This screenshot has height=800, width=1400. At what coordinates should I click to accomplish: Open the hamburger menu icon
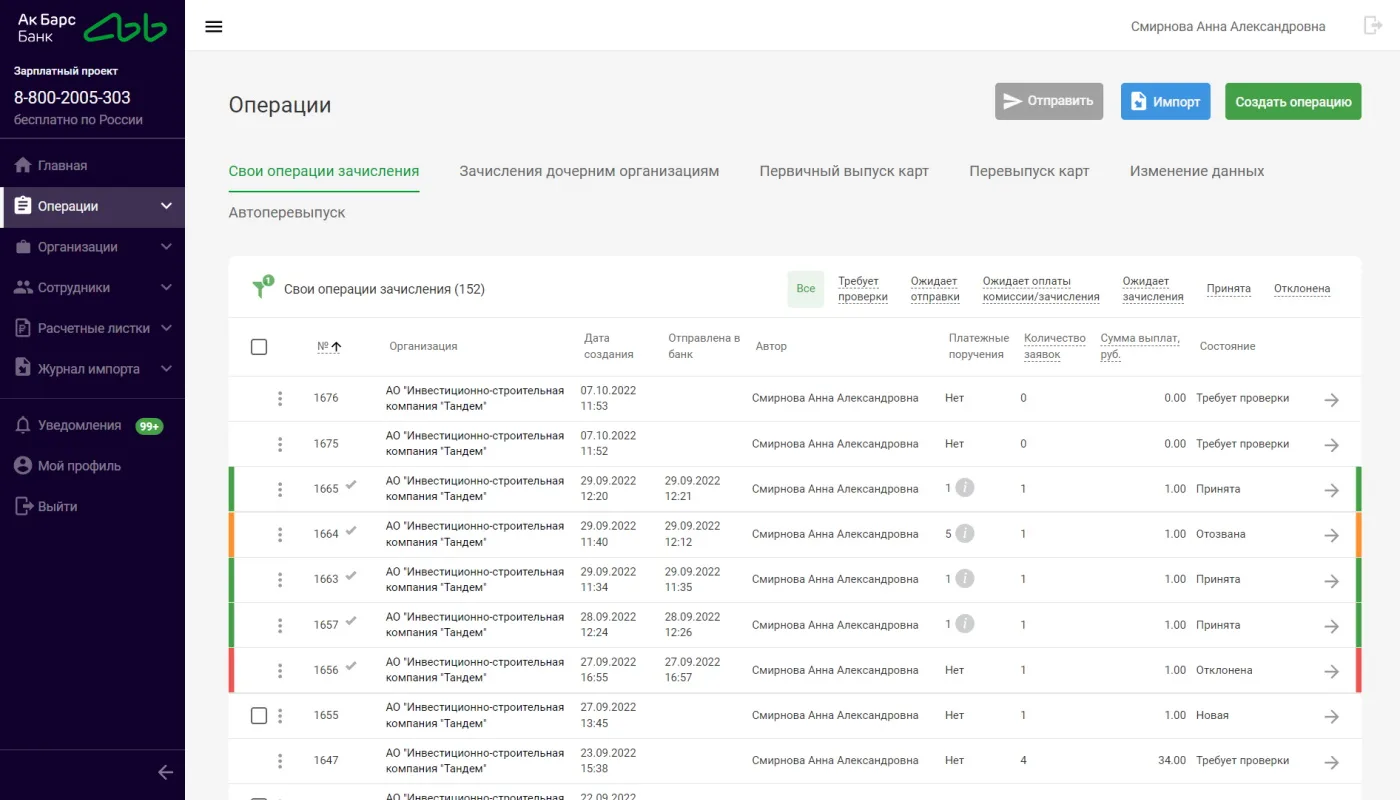pos(213,26)
